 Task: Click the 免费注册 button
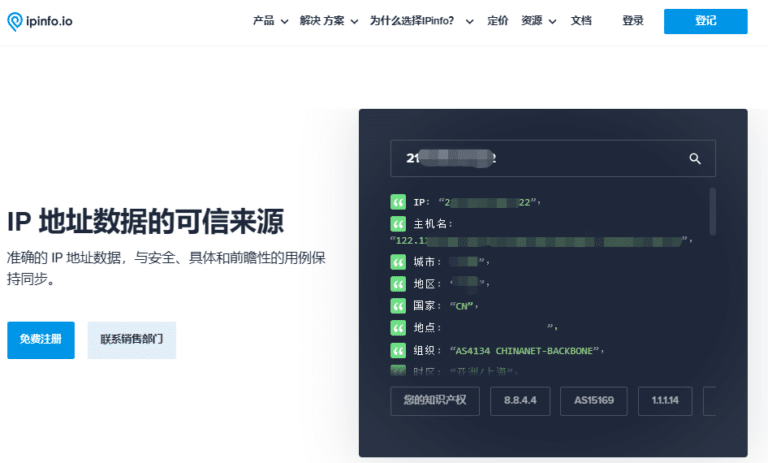(x=41, y=340)
